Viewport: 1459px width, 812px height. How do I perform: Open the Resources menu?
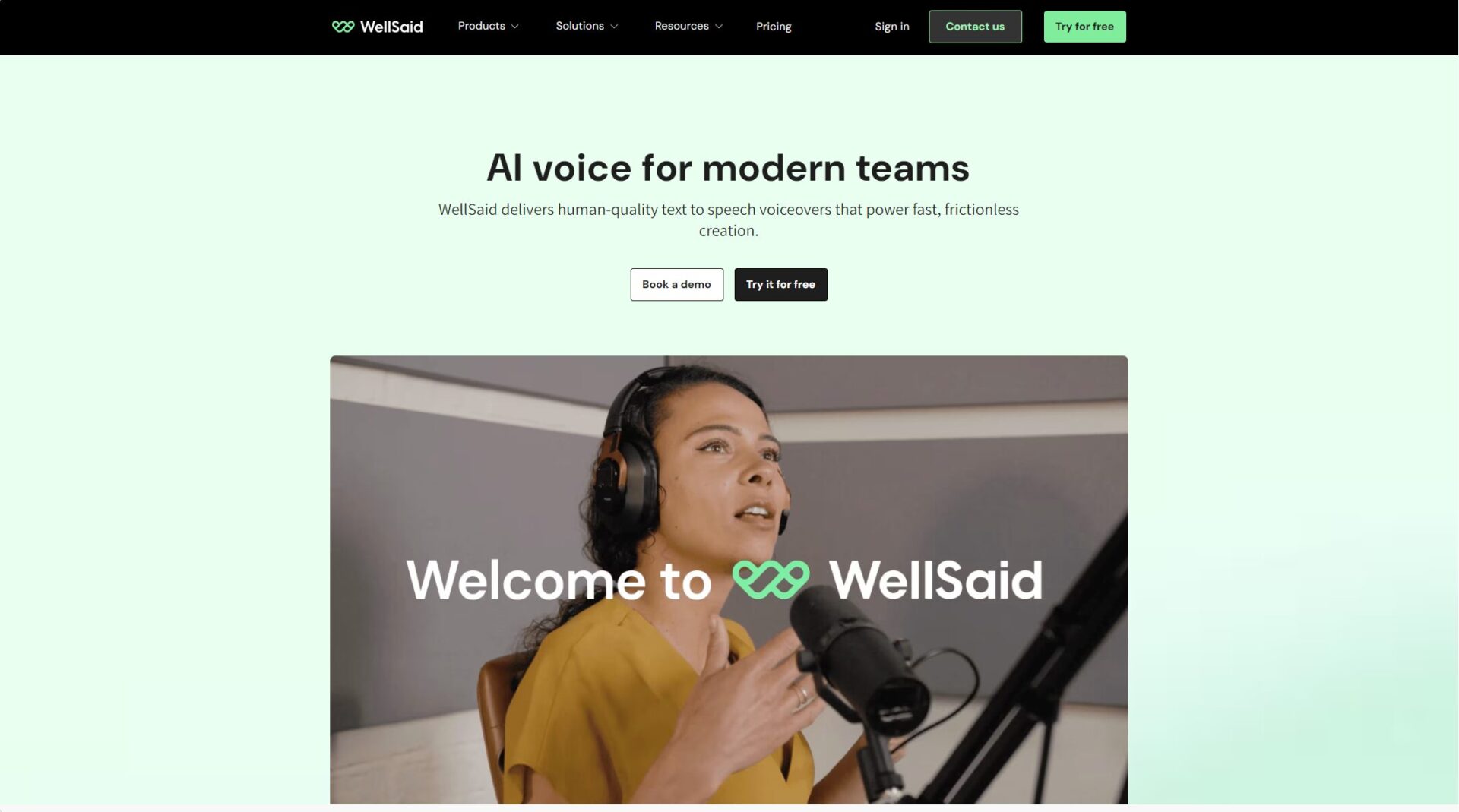click(x=681, y=26)
